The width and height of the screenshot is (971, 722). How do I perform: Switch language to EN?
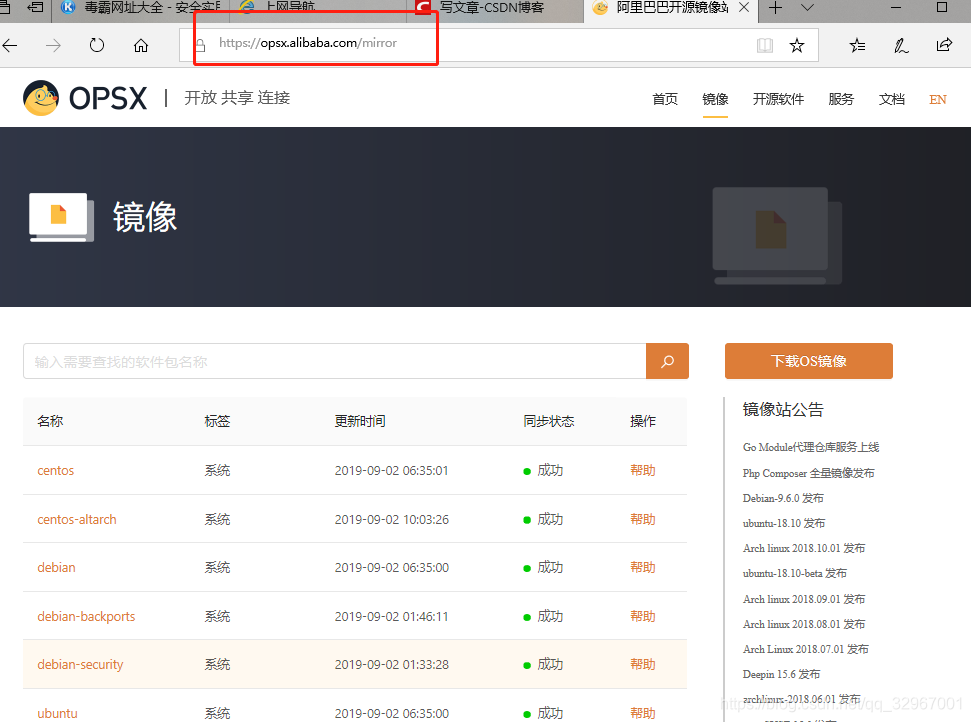[938, 99]
